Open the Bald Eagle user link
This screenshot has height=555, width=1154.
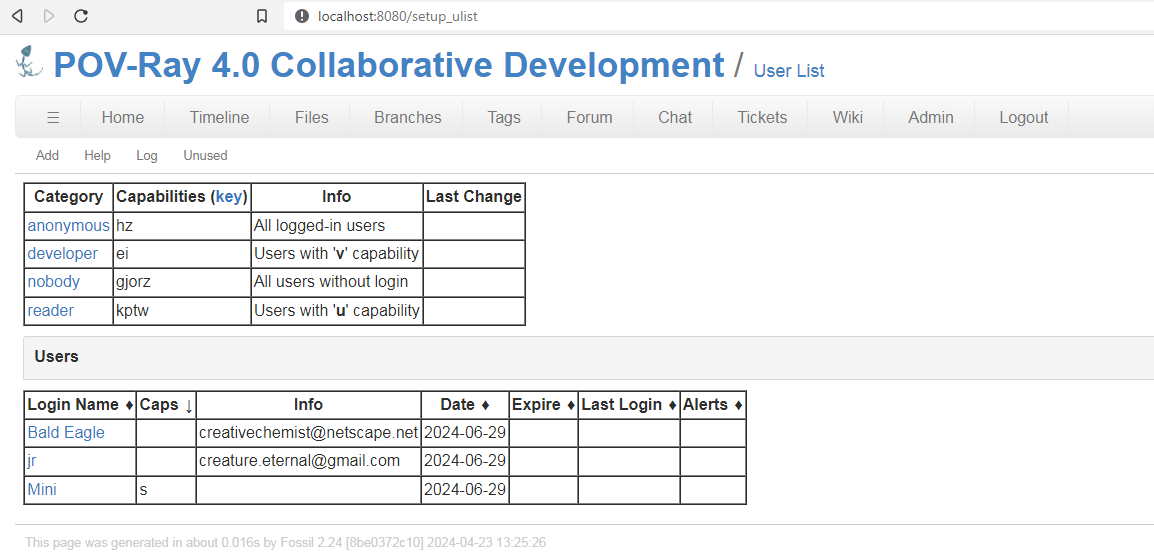(66, 433)
